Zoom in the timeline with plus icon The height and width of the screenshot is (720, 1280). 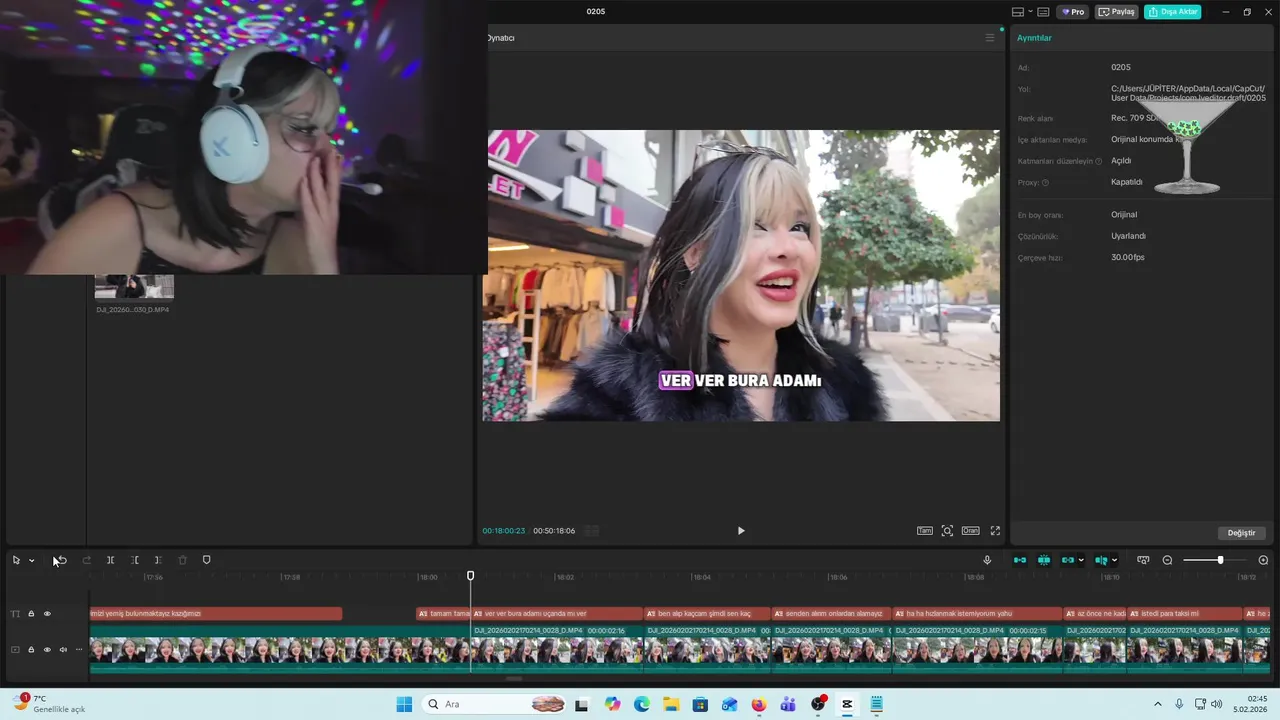coord(1263,560)
